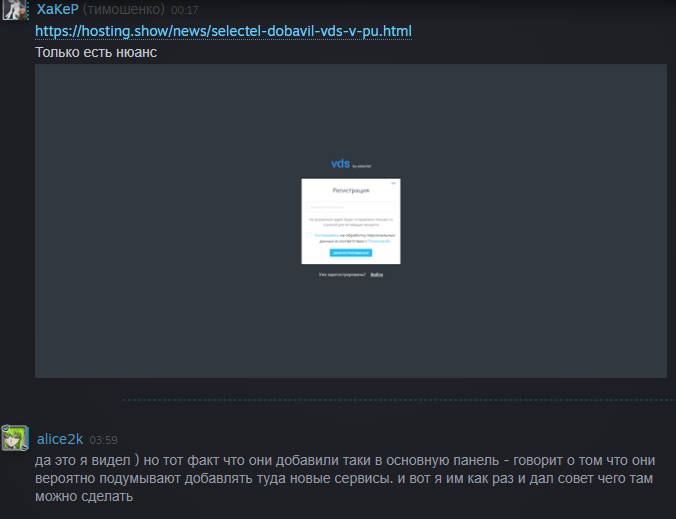Viewport: 676px width, 519px height.
Task: Click the "Войти" login link in screenshot
Action: (x=376, y=275)
